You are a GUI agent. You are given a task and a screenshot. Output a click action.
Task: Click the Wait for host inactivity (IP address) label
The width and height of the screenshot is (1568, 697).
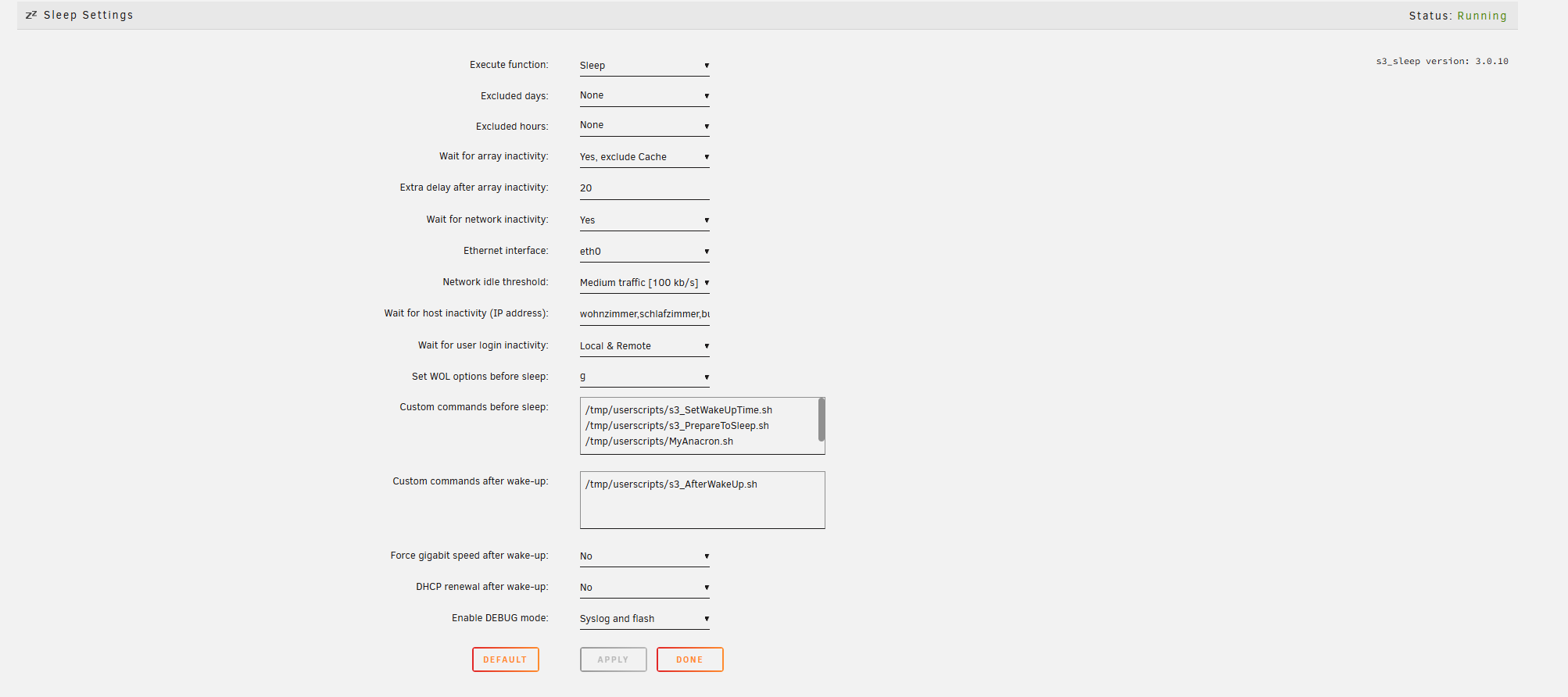click(466, 313)
